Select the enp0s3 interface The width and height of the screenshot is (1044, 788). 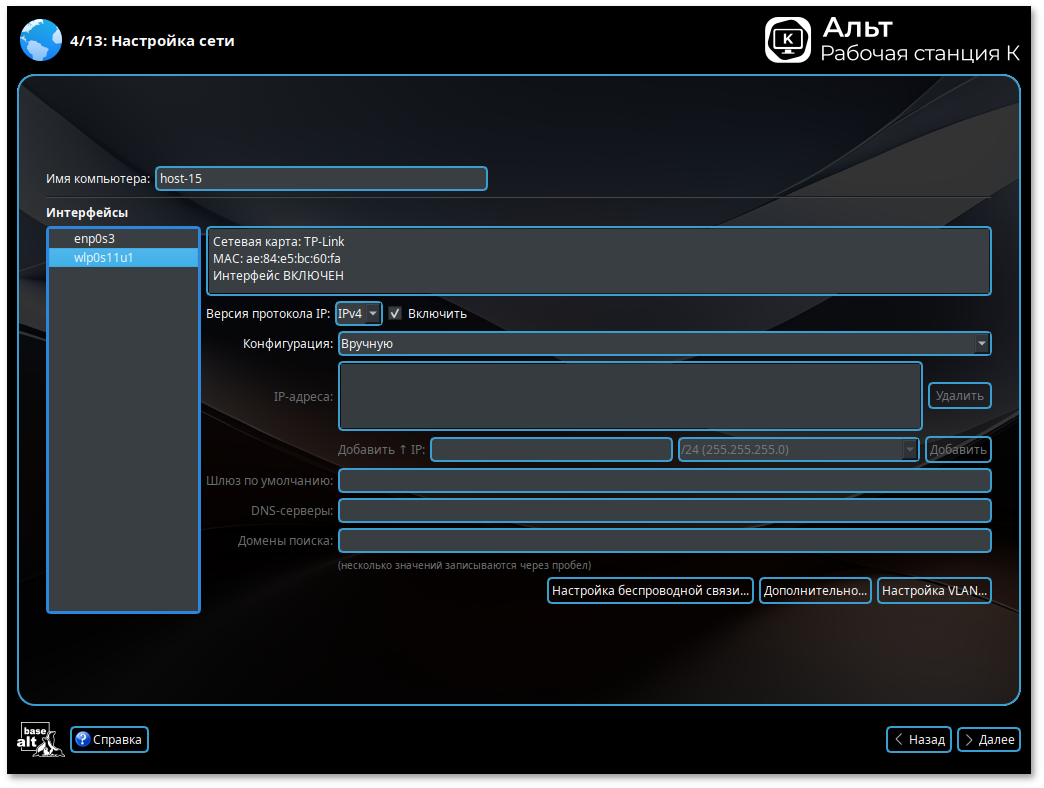[x=95, y=239]
